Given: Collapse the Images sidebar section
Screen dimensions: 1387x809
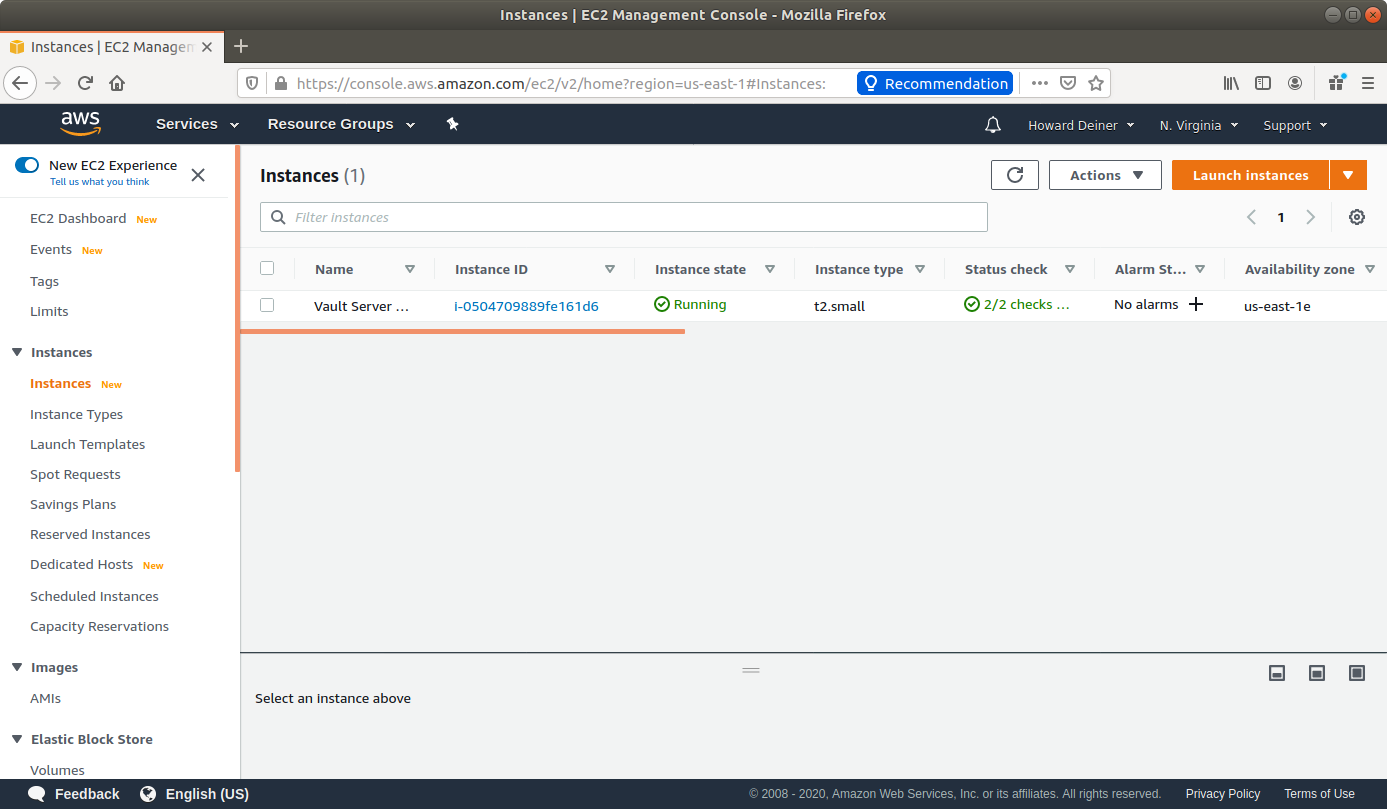Looking at the screenshot, I should (17, 667).
